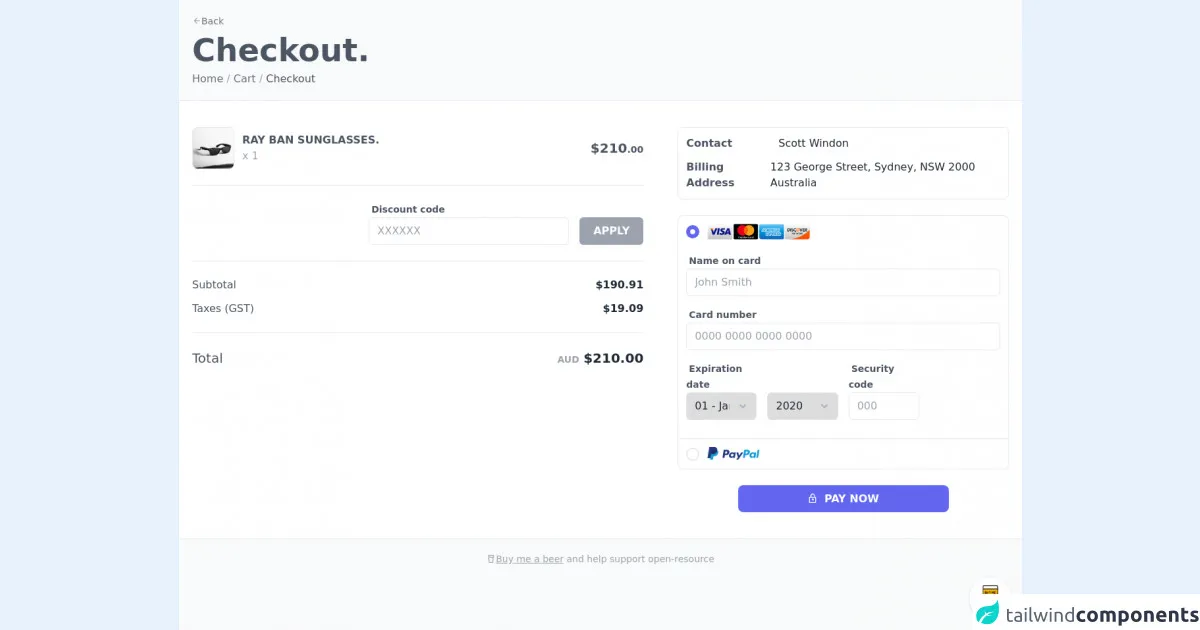Click the beer mug icon in the footer

[x=491, y=559]
